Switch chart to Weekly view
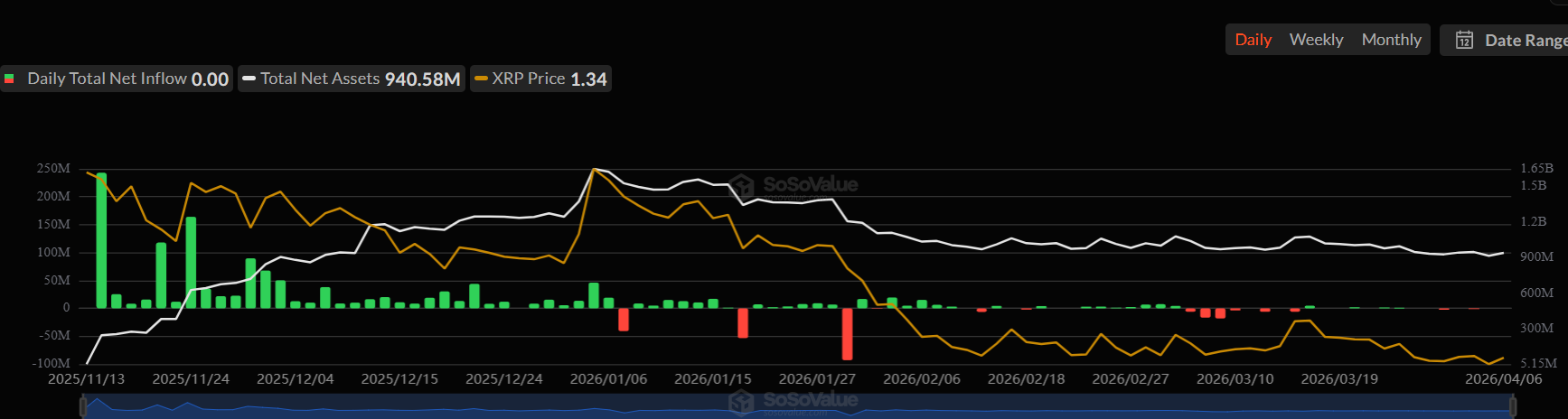This screenshot has width=1568, height=419. point(1316,40)
